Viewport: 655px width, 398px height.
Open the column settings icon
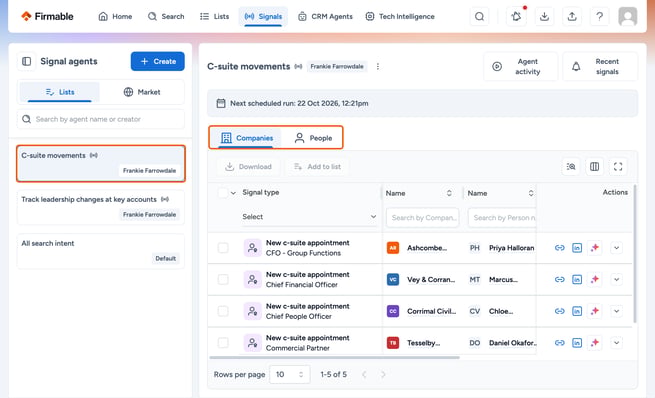point(594,167)
